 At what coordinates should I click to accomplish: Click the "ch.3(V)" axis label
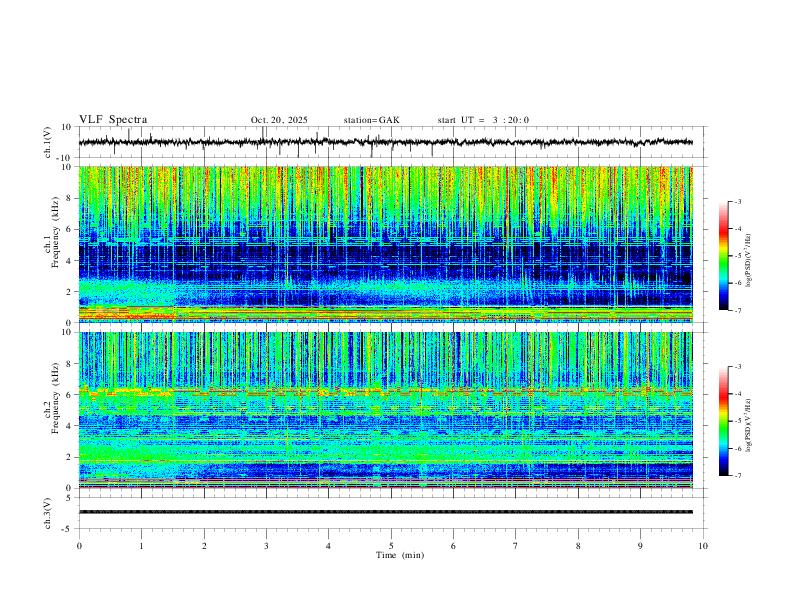click(48, 513)
